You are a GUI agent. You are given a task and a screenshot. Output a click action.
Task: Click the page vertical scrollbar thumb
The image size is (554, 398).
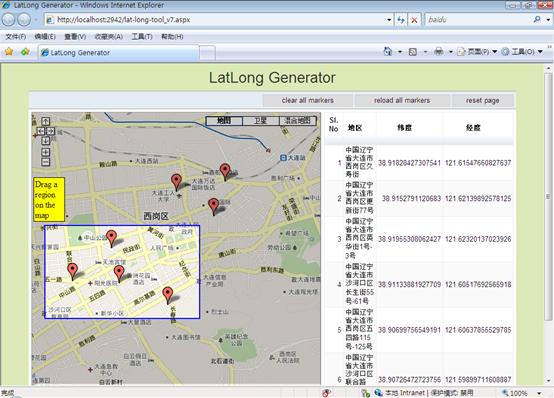548,196
